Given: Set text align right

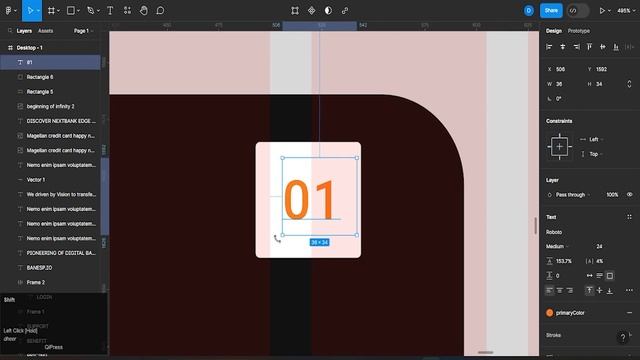Looking at the screenshot, I should click(x=570, y=290).
